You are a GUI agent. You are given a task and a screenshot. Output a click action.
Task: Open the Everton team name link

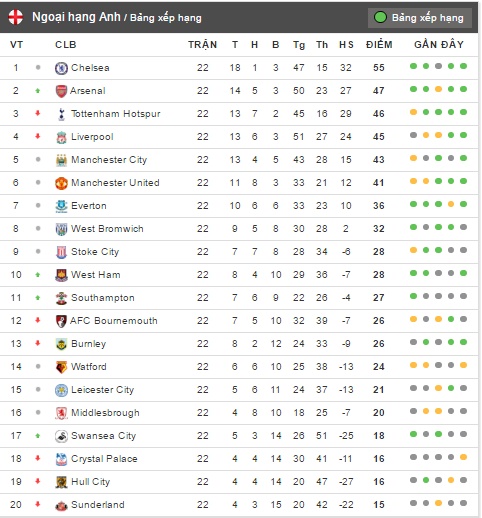point(89,206)
